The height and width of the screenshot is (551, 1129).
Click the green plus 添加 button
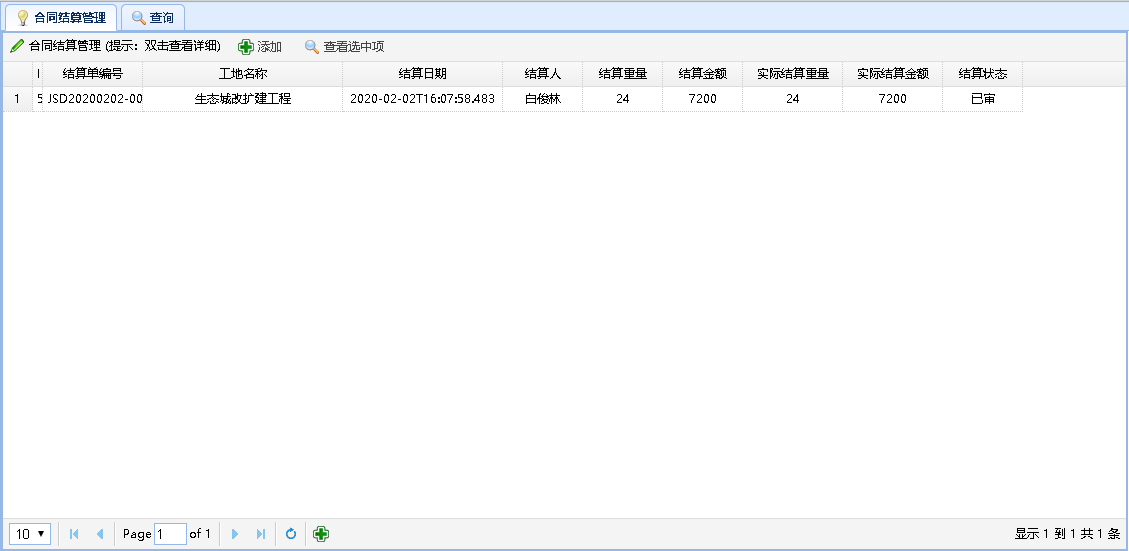(x=260, y=47)
